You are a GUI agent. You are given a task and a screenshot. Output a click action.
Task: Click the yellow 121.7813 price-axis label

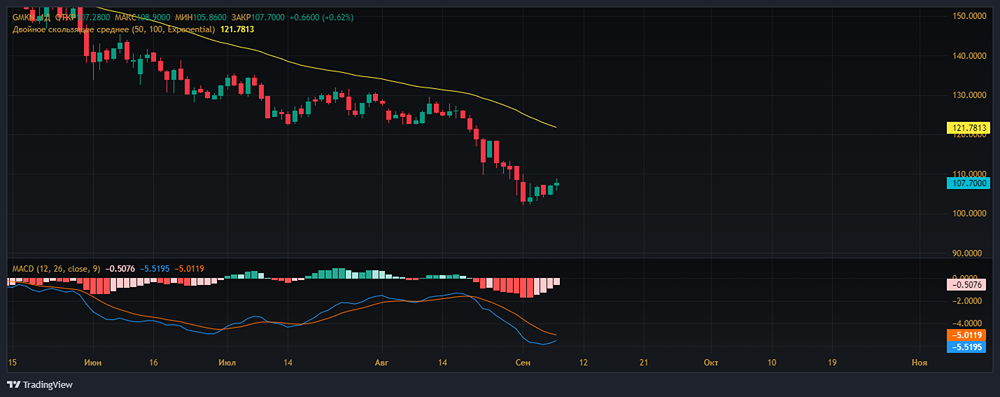point(968,128)
